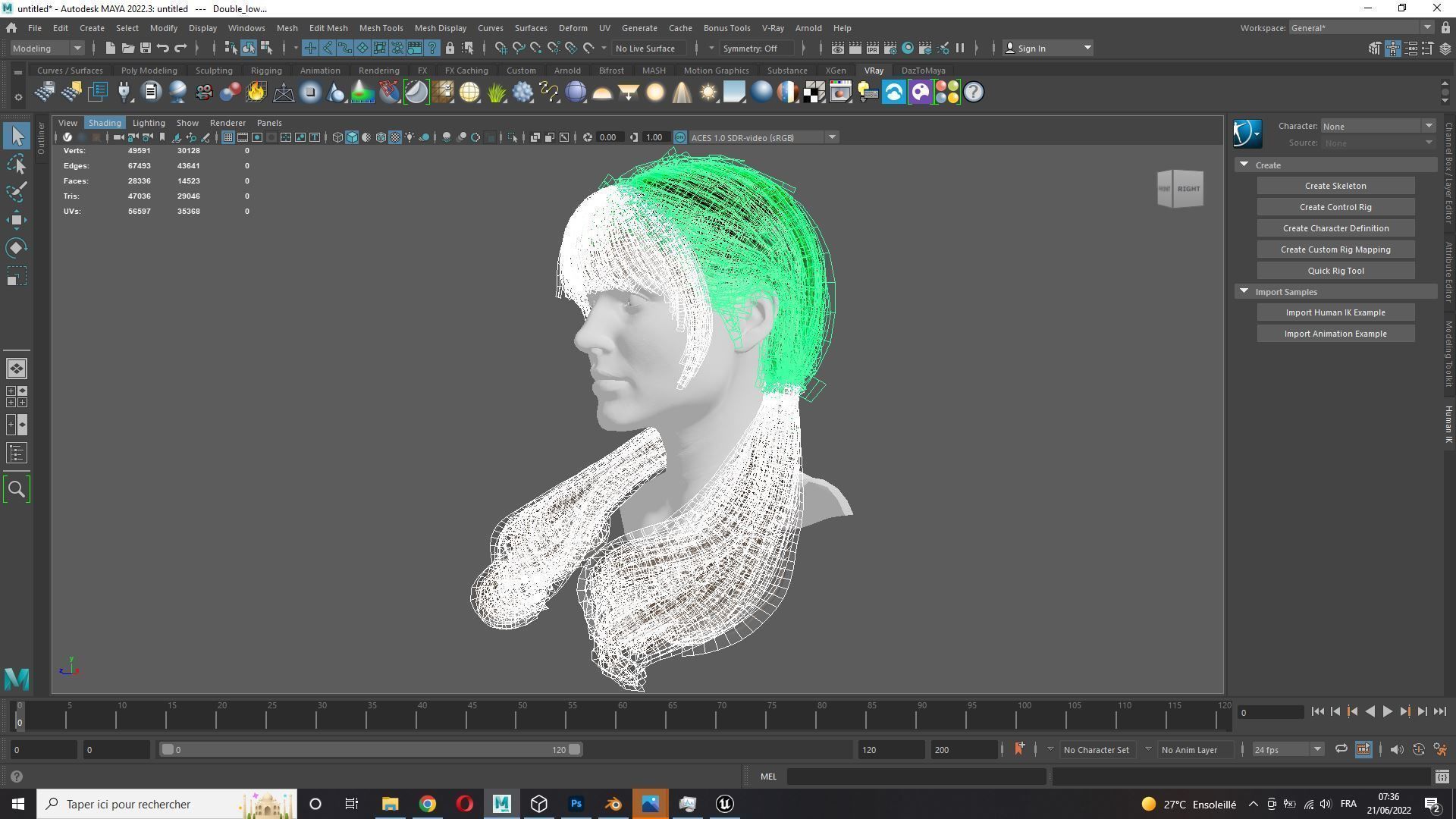The width and height of the screenshot is (1456, 819).
Task: Click the save scene icon
Action: point(145,48)
